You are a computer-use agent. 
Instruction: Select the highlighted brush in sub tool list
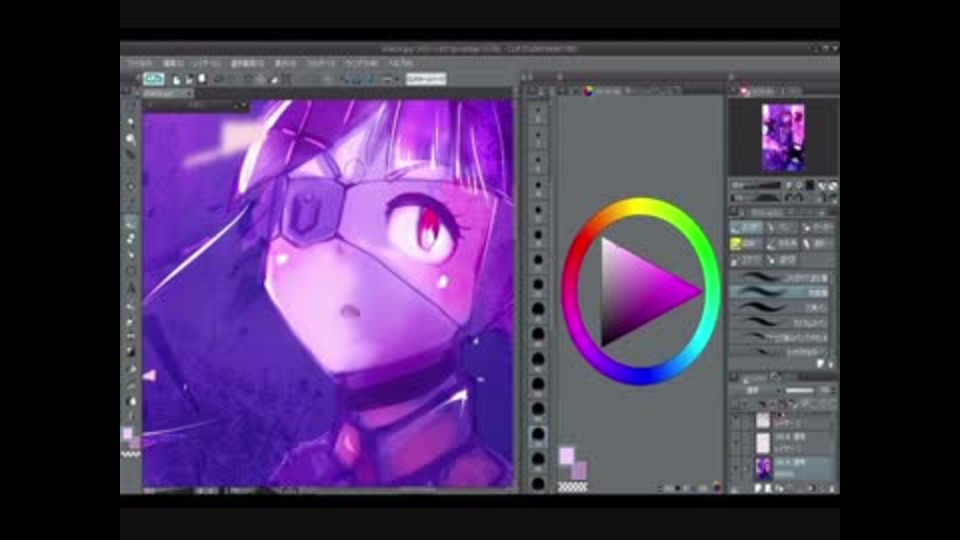pos(779,293)
